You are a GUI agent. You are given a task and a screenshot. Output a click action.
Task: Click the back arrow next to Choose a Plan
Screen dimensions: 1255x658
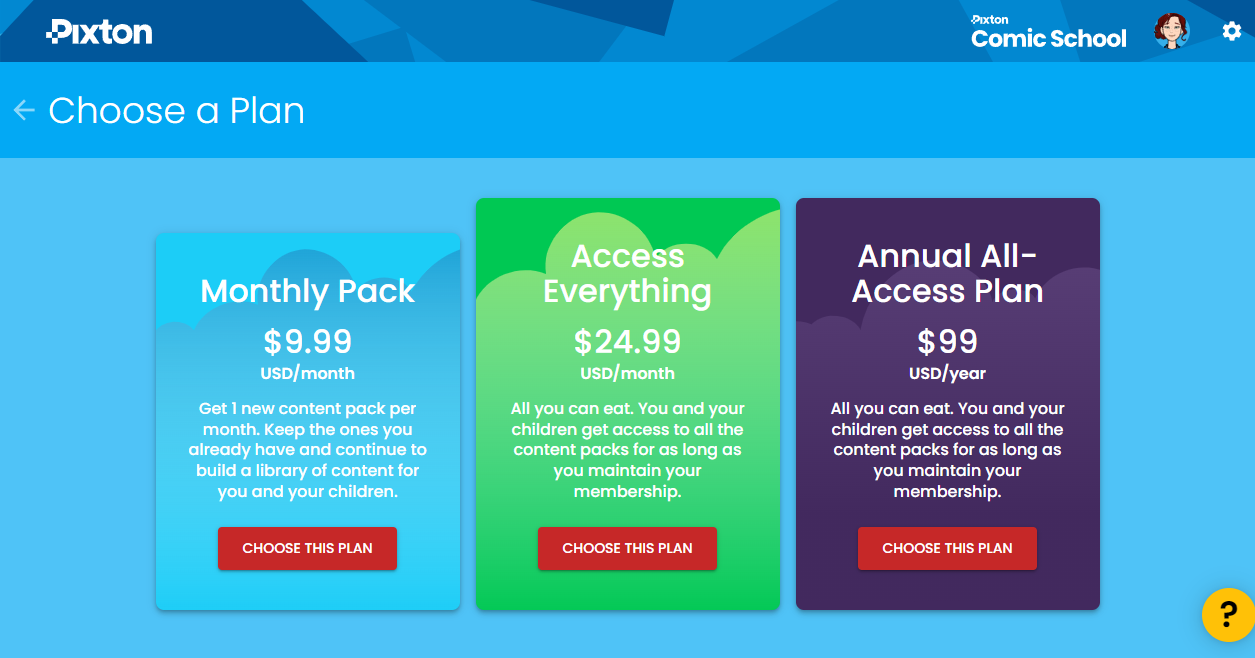[22, 110]
